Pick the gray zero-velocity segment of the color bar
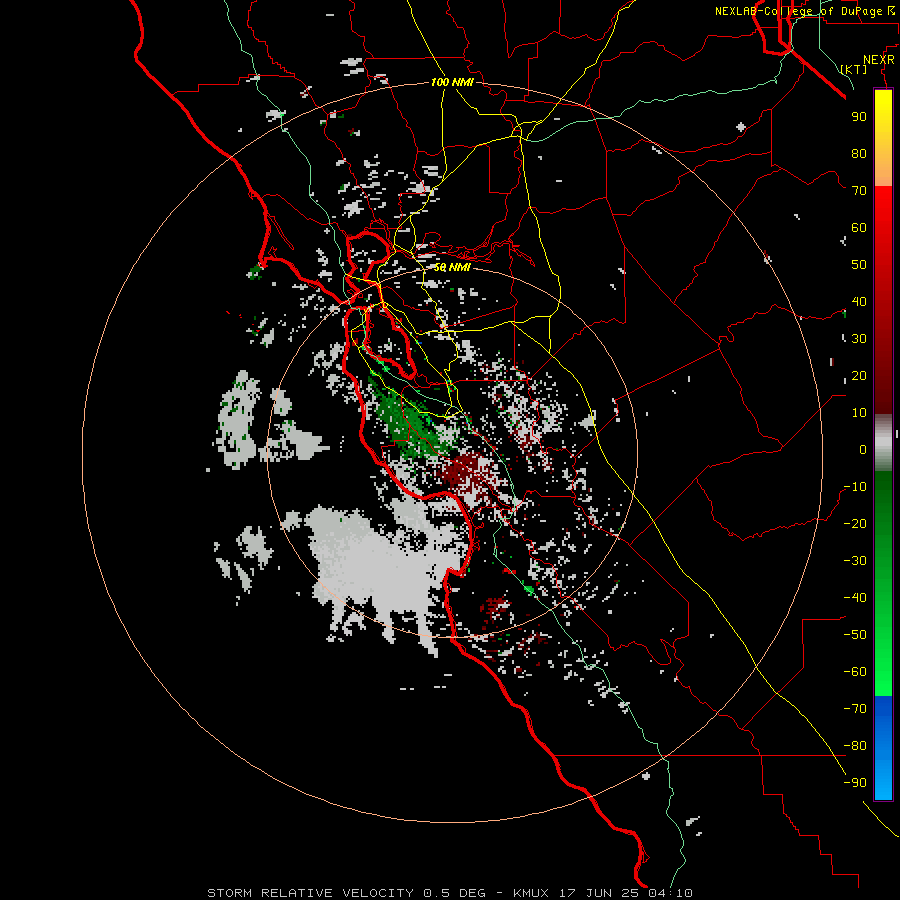The height and width of the screenshot is (900, 900). pyautogui.click(x=883, y=443)
